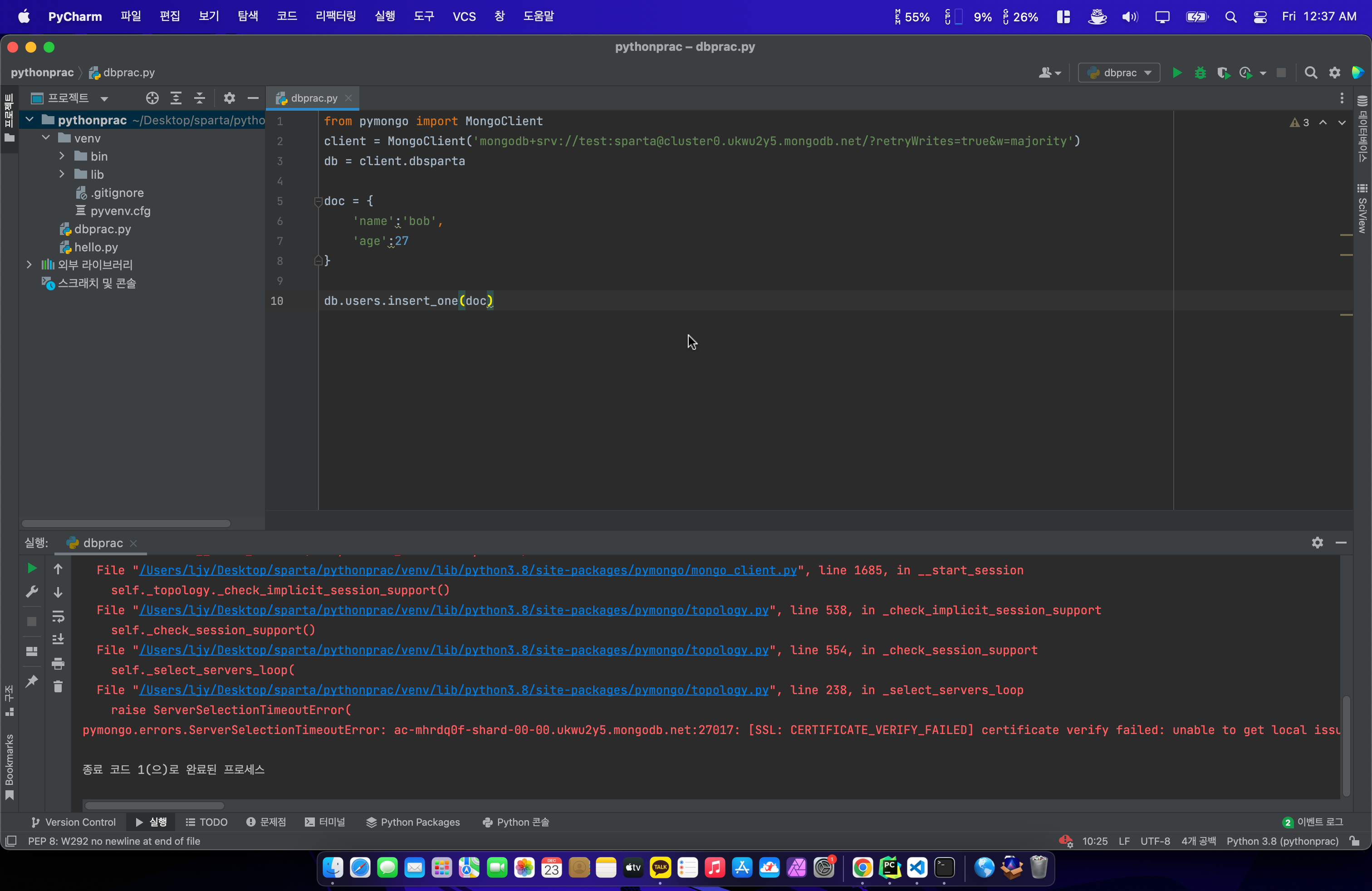Screen dimensions: 1372x891
Task: Open Search Everywhere magnifier in toolbar
Action: click(x=1311, y=73)
